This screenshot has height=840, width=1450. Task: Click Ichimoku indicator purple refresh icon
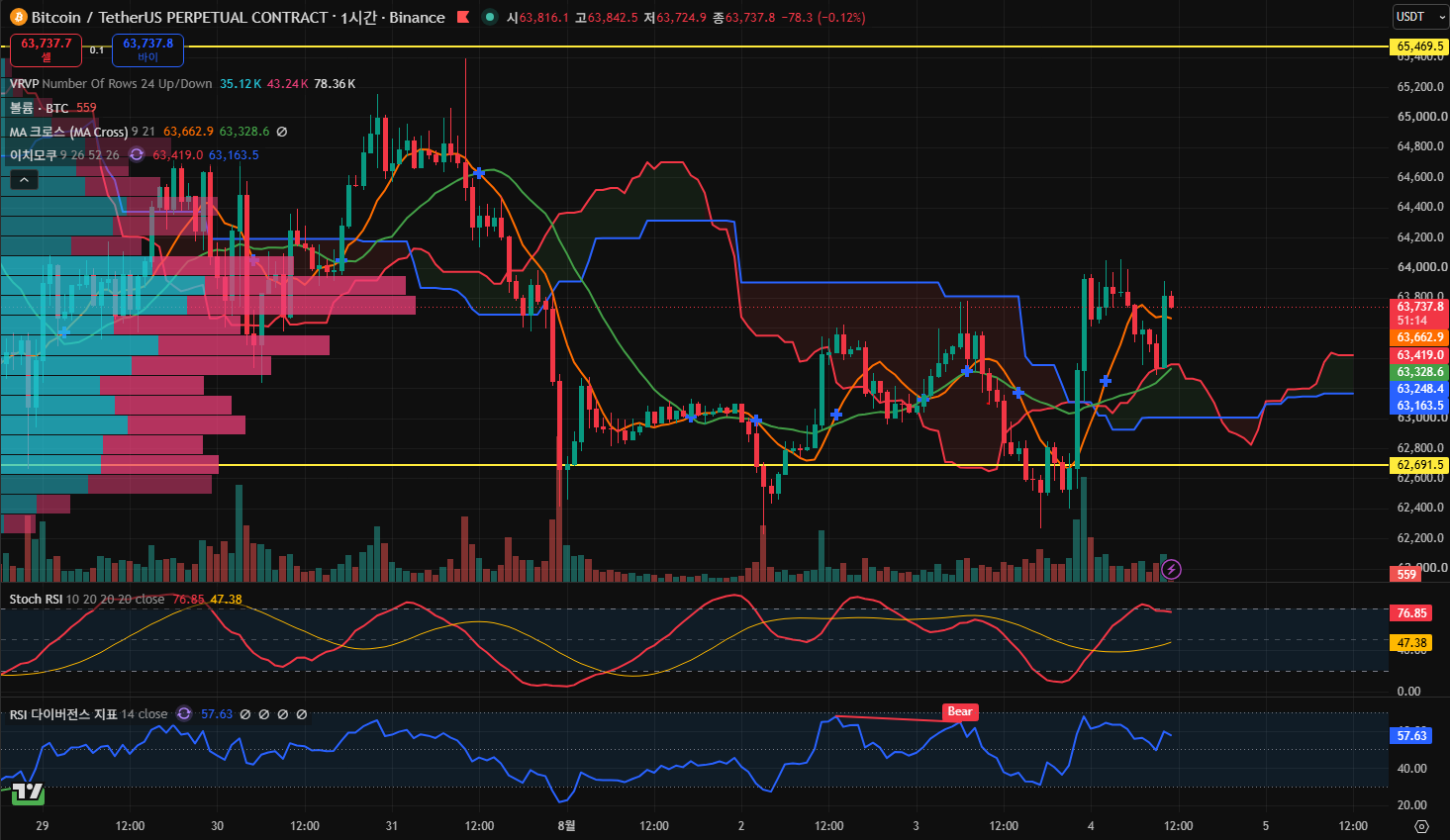[x=137, y=155]
